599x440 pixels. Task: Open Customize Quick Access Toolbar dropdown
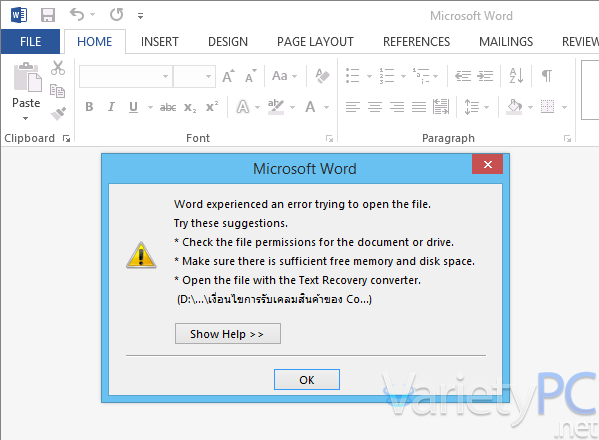(140, 16)
